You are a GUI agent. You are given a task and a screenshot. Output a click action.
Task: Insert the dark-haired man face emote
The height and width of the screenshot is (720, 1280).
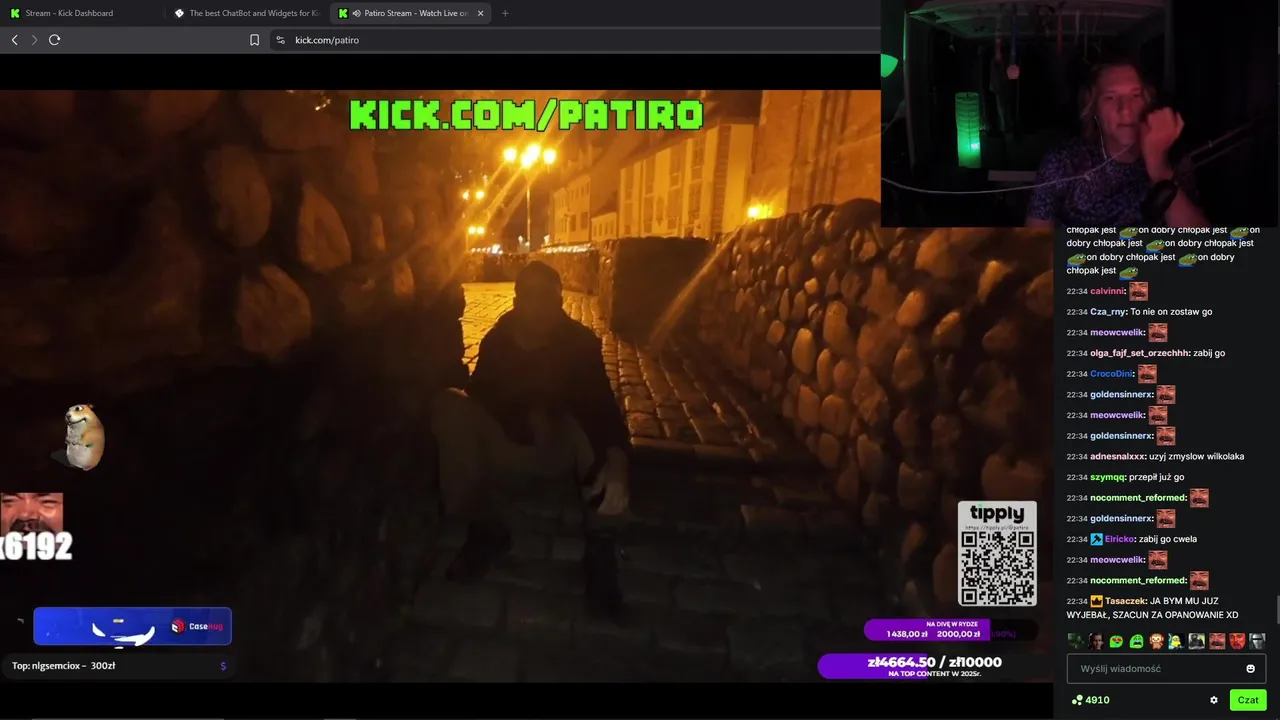tap(1096, 641)
